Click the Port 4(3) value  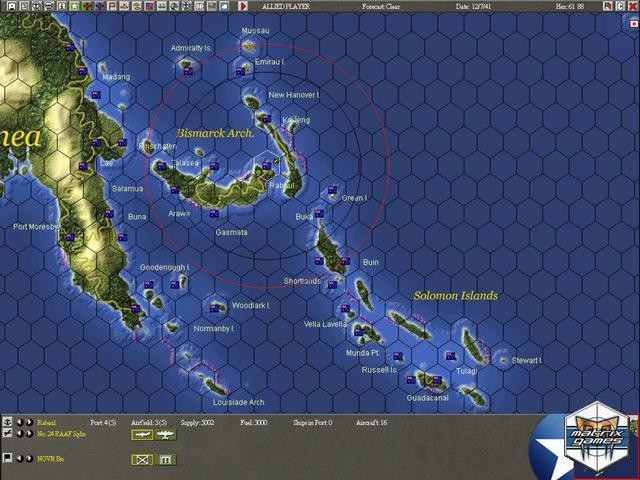[x=103, y=422]
